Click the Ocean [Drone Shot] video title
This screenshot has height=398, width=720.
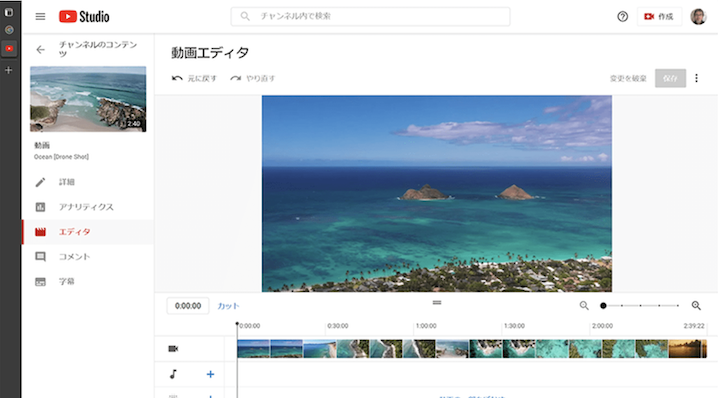pyautogui.click(x=61, y=157)
